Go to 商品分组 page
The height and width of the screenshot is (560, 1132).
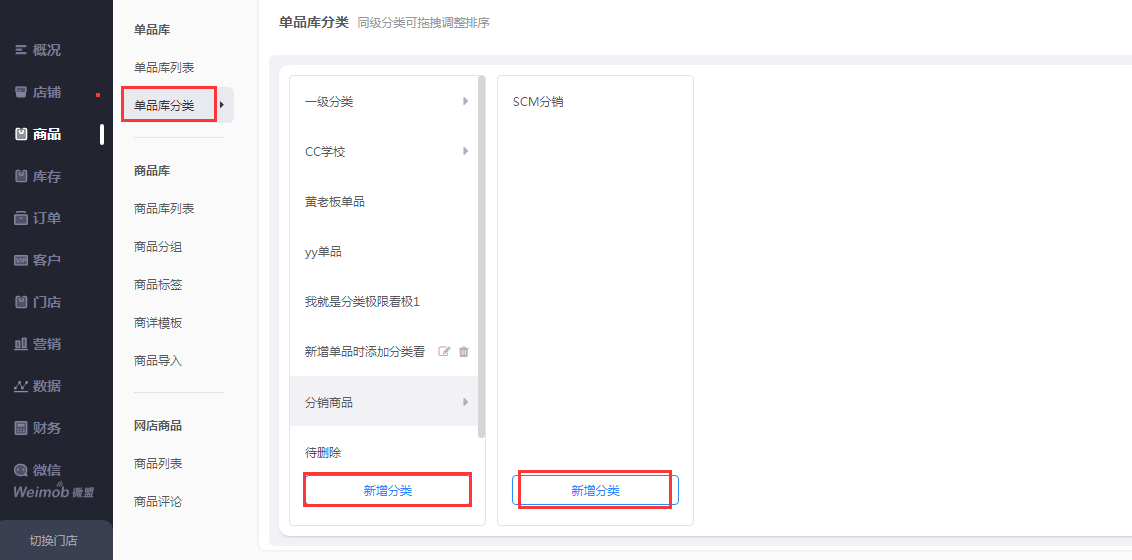tap(158, 247)
